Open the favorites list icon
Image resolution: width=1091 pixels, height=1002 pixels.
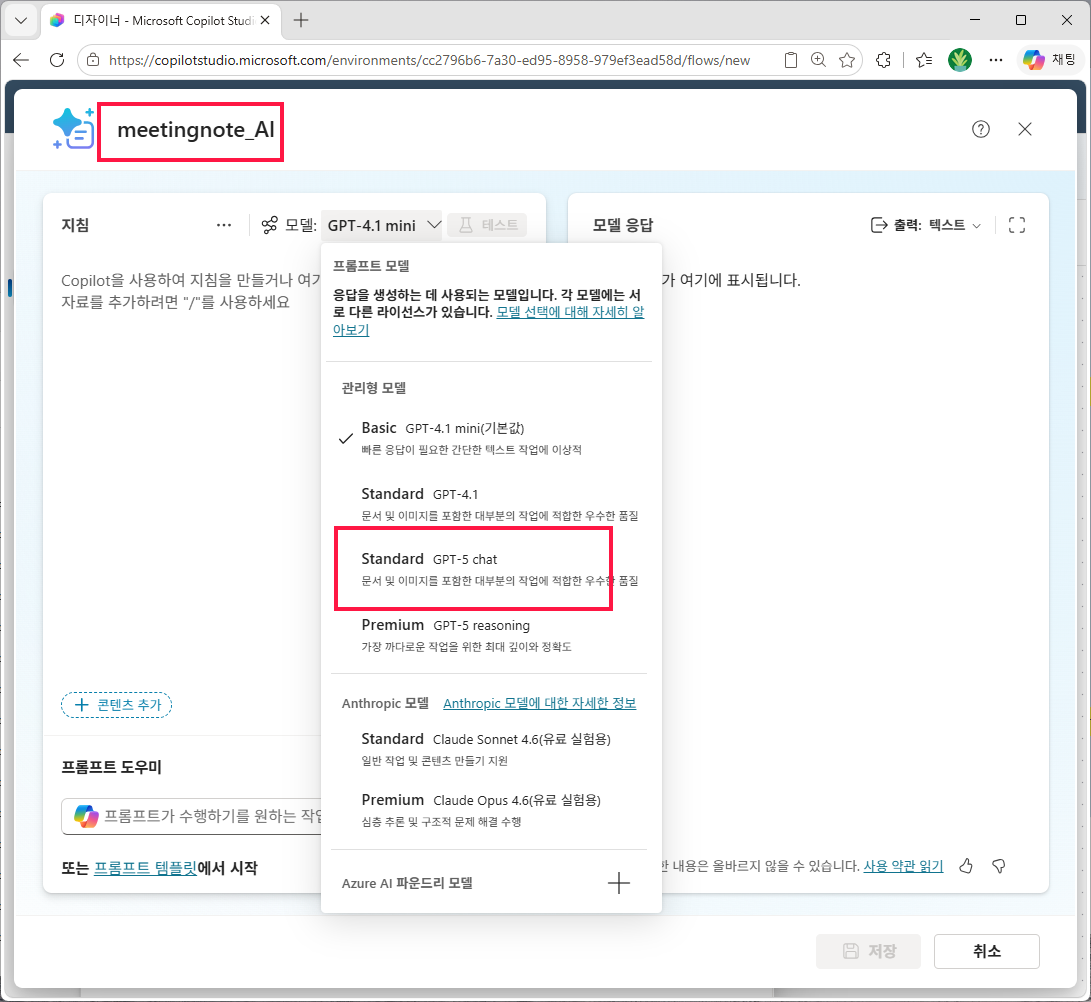coord(924,60)
